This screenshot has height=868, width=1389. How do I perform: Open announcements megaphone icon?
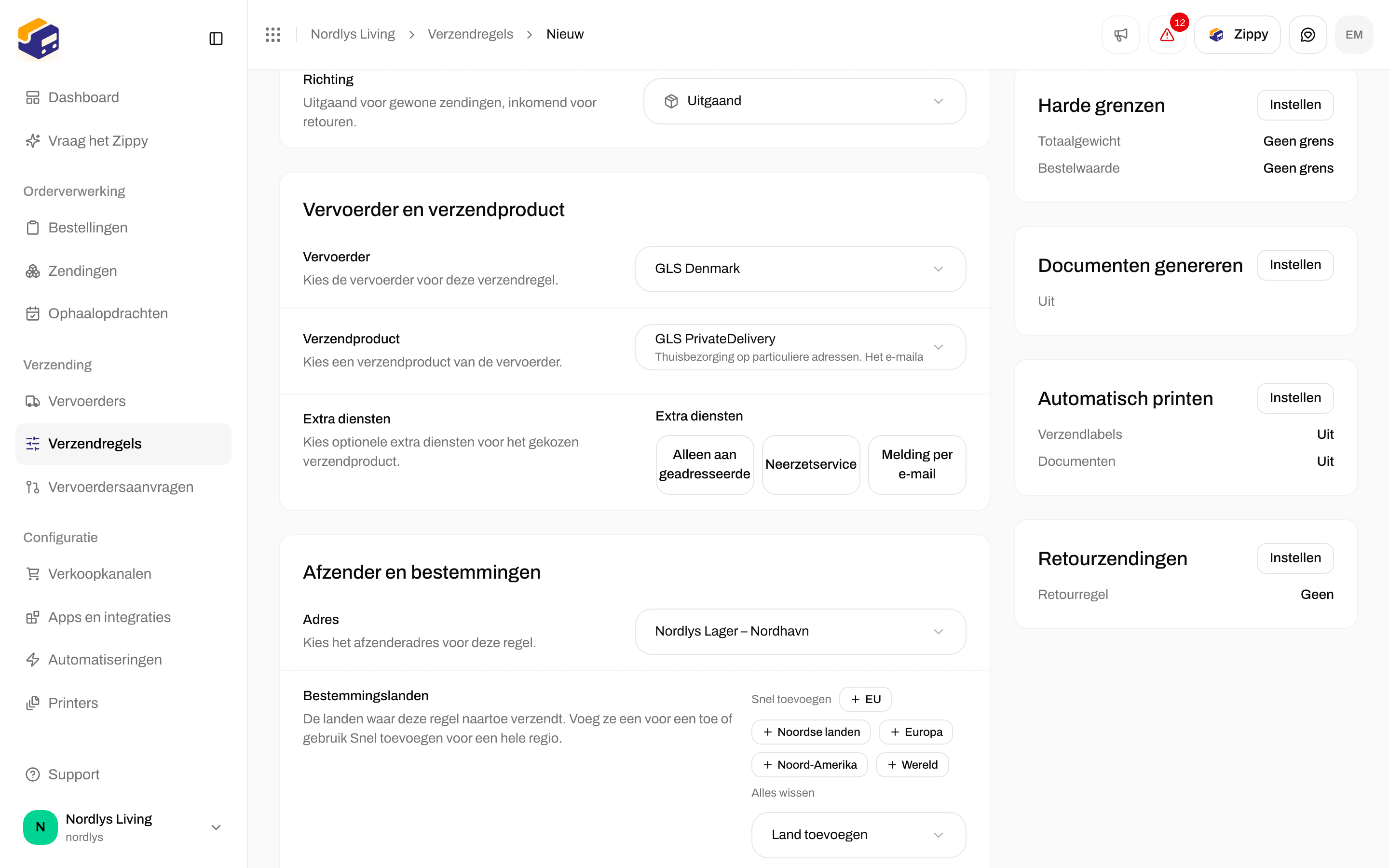[x=1120, y=34]
